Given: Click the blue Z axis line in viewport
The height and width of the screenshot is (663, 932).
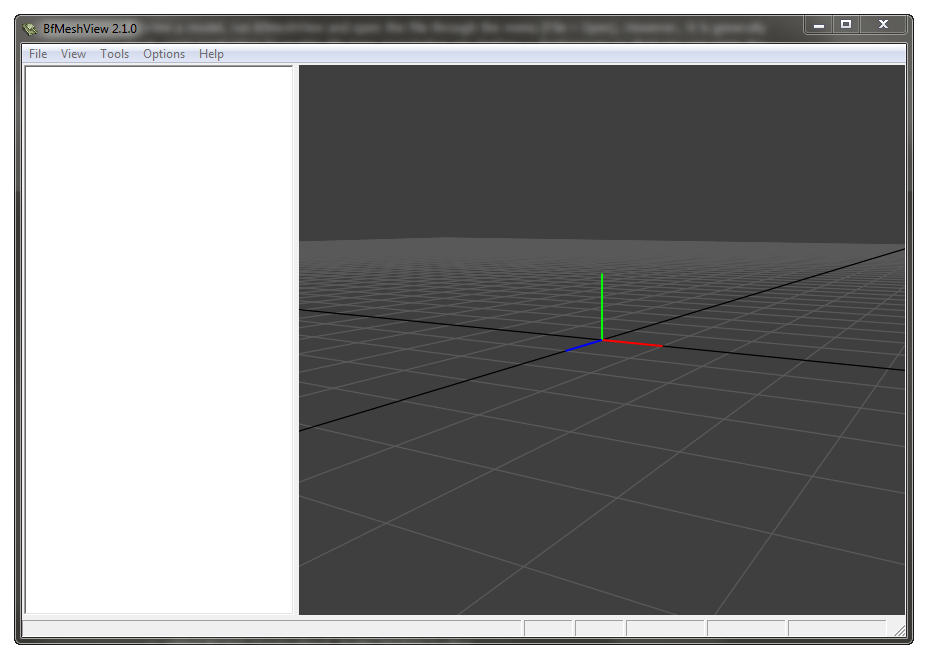Looking at the screenshot, I should click(x=583, y=345).
